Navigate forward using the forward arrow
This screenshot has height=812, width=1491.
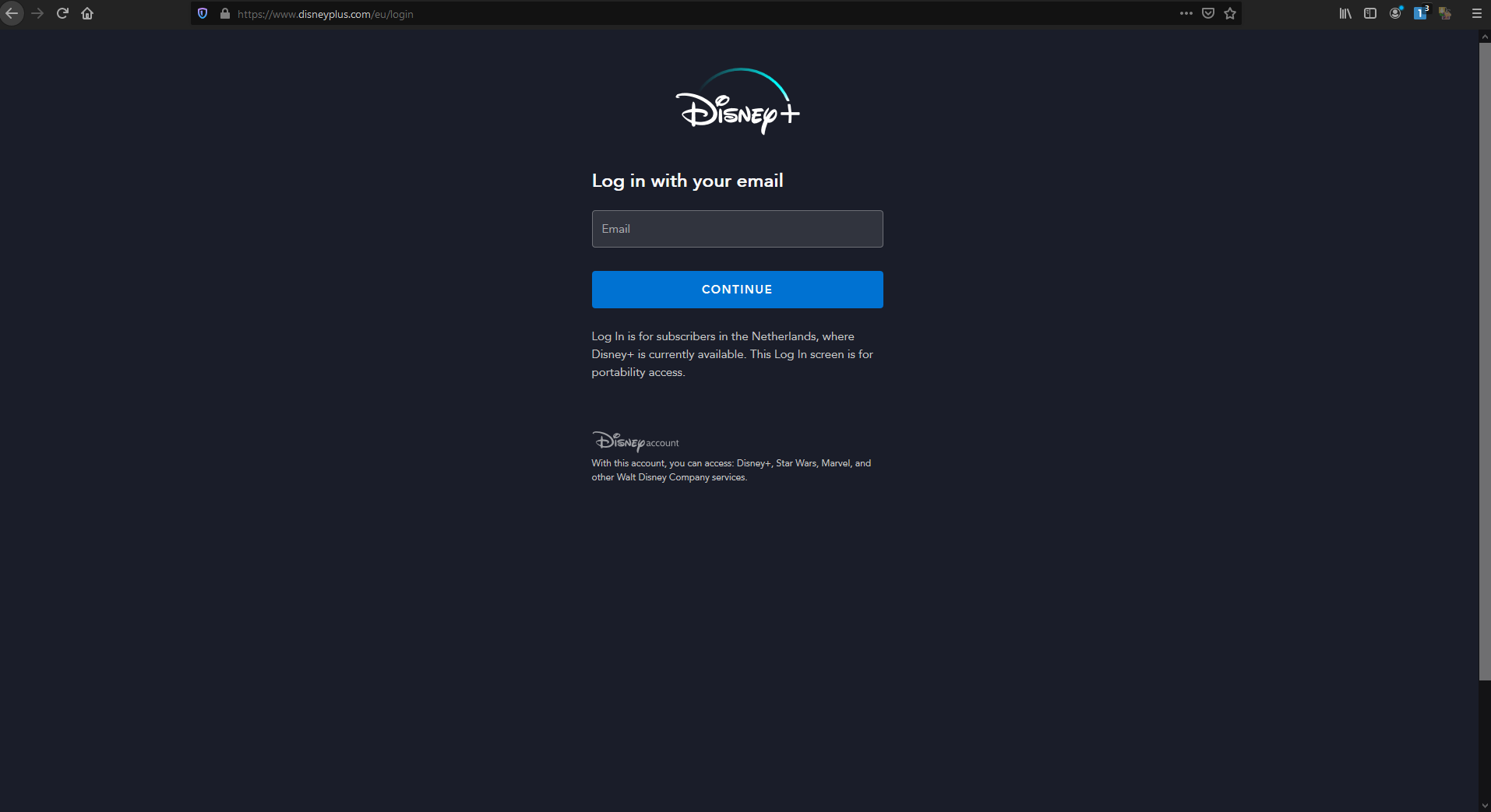(37, 13)
